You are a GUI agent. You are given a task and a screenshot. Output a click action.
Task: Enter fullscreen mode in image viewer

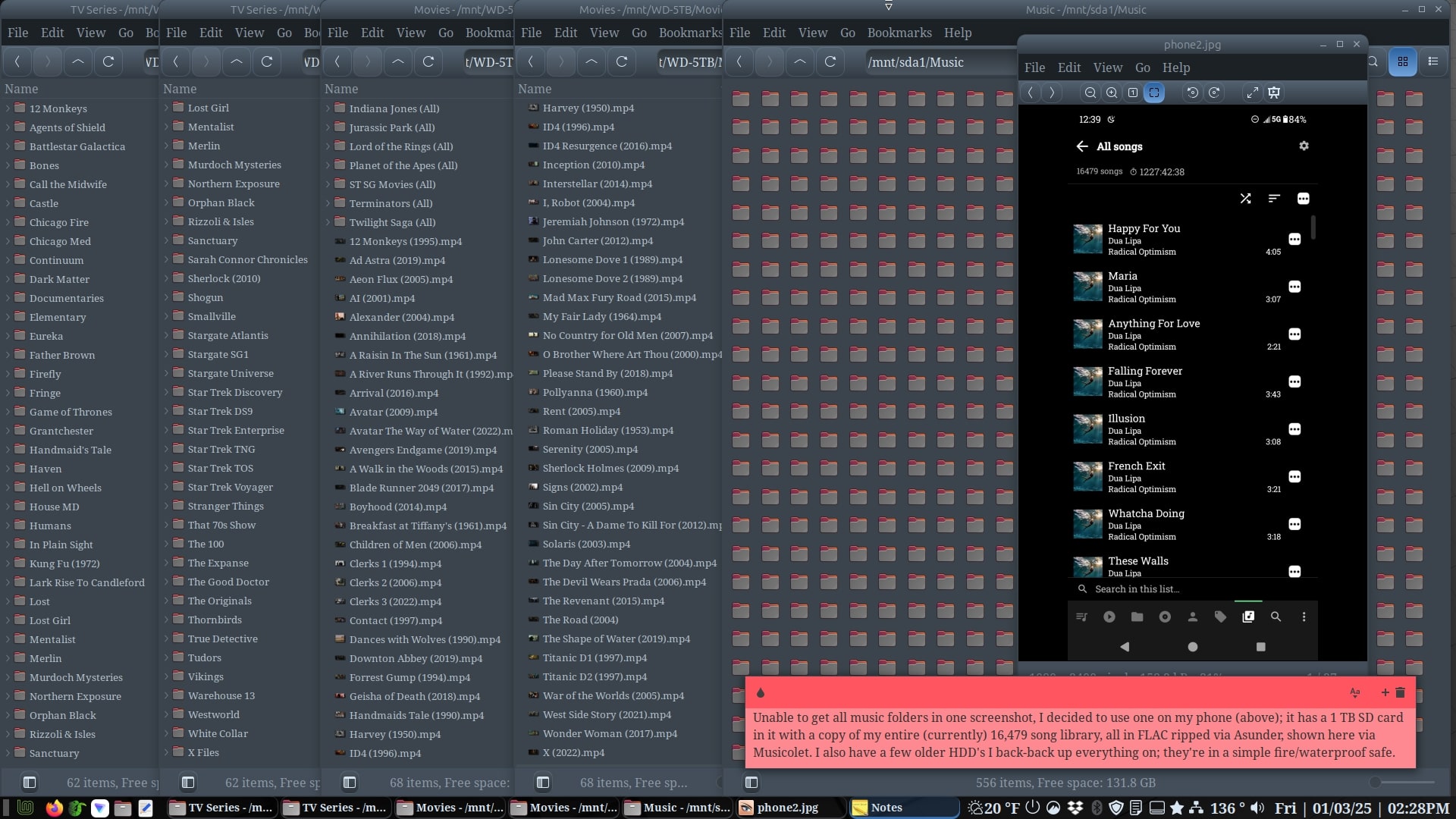tap(1252, 93)
